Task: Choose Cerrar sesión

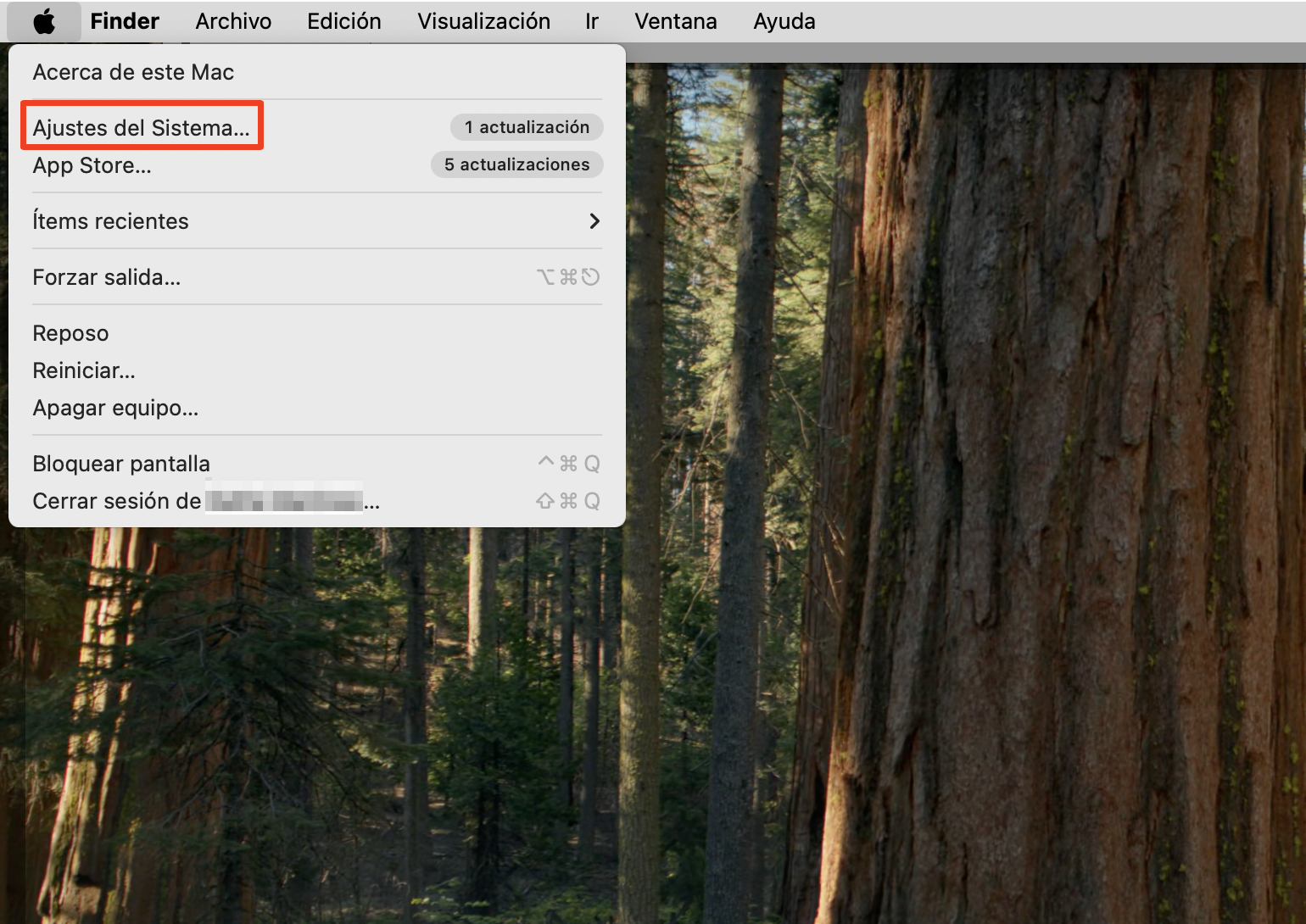Action: [119, 501]
